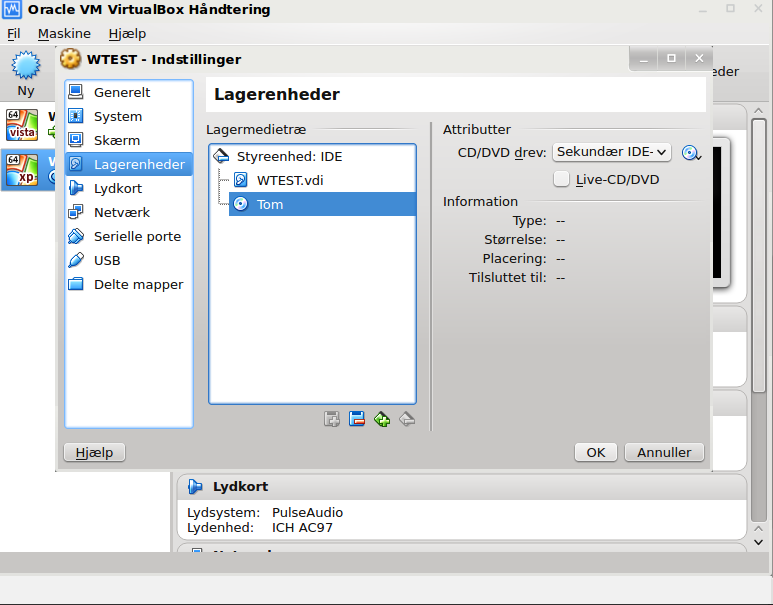Click the scrollbar up arrow in main window

point(758,111)
